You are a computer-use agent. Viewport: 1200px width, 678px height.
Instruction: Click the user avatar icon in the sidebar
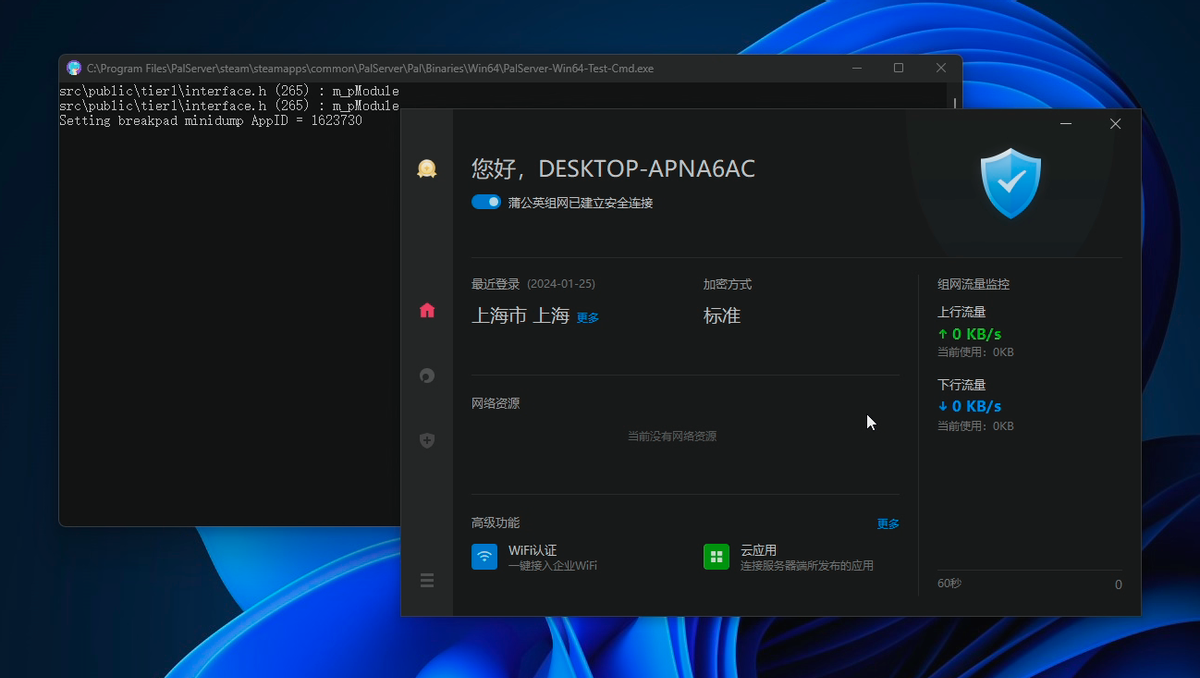tap(427, 169)
